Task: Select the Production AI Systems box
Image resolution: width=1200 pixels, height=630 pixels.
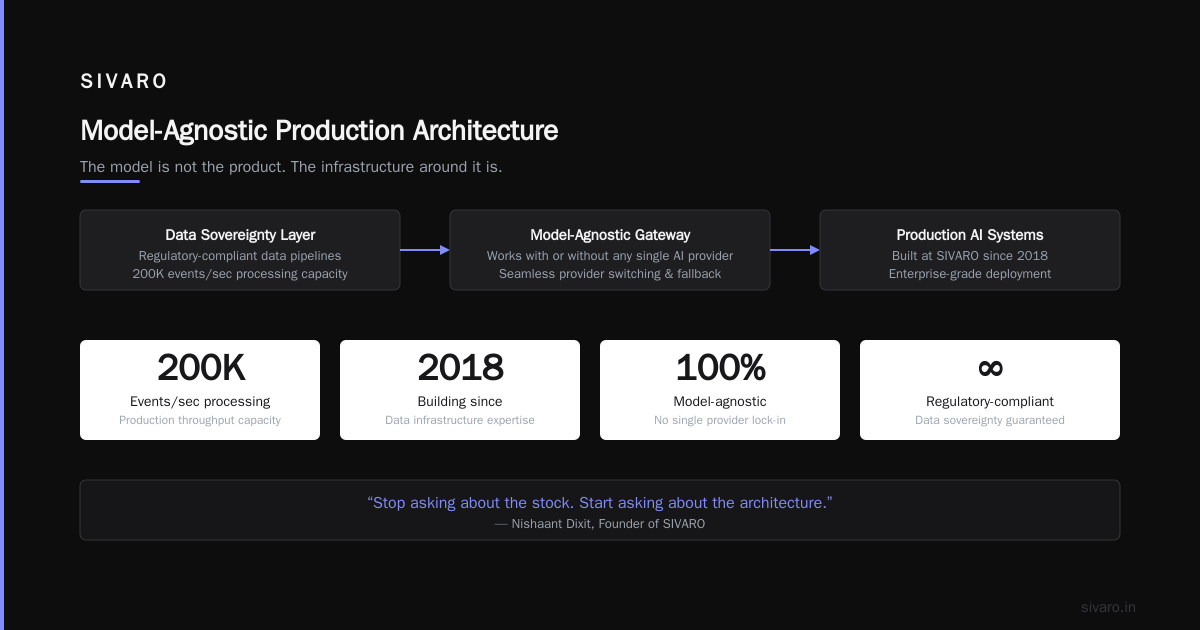Action: [970, 250]
